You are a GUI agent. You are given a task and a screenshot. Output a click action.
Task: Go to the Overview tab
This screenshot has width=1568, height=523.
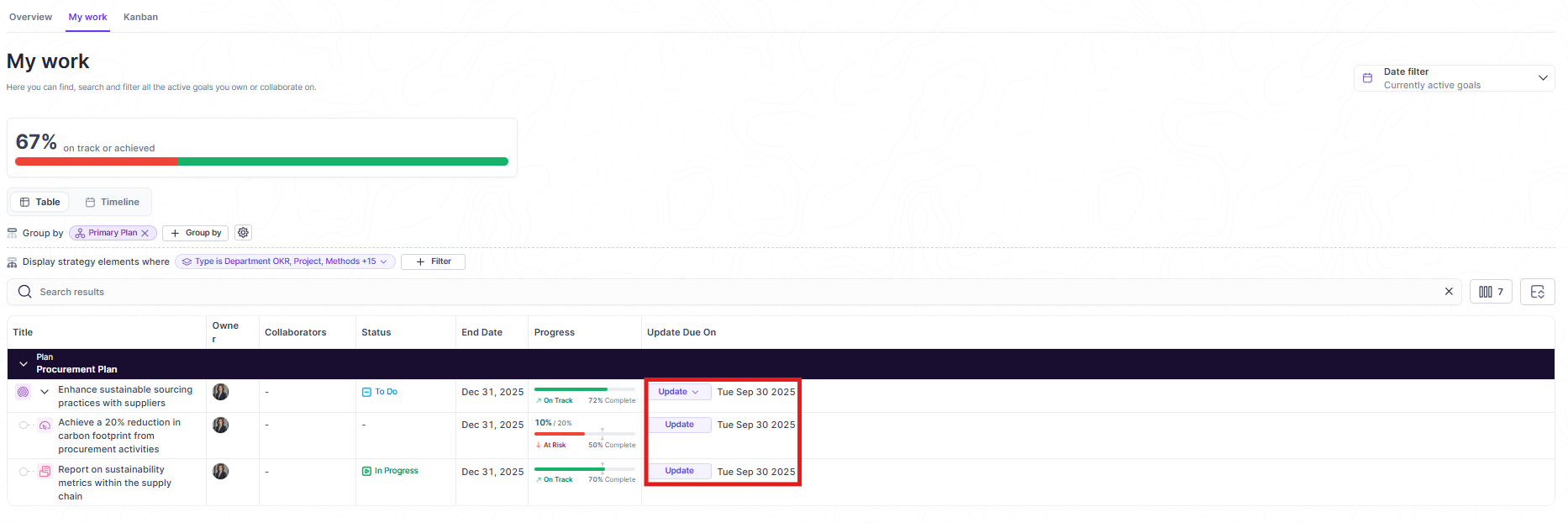(30, 17)
